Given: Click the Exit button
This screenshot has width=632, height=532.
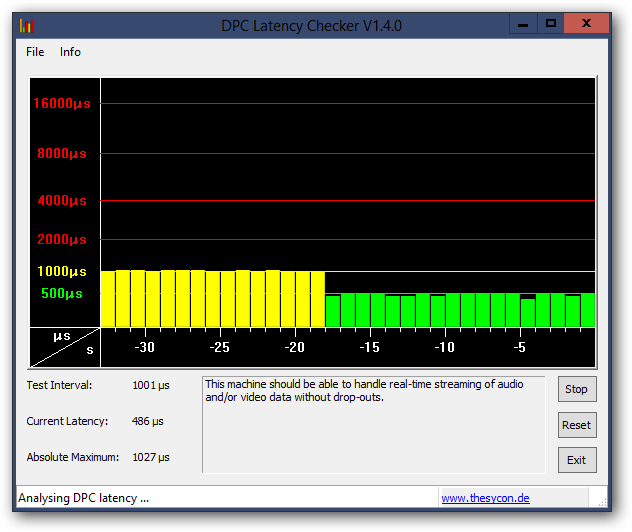Looking at the screenshot, I should (x=577, y=460).
